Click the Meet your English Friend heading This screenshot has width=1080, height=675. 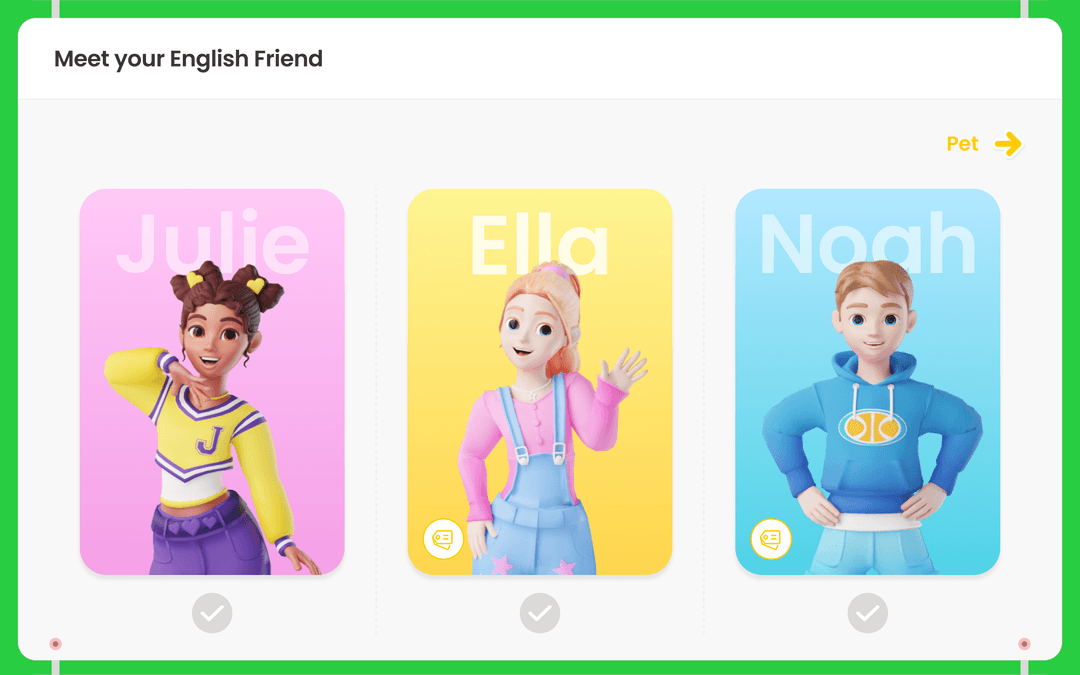[x=188, y=59]
